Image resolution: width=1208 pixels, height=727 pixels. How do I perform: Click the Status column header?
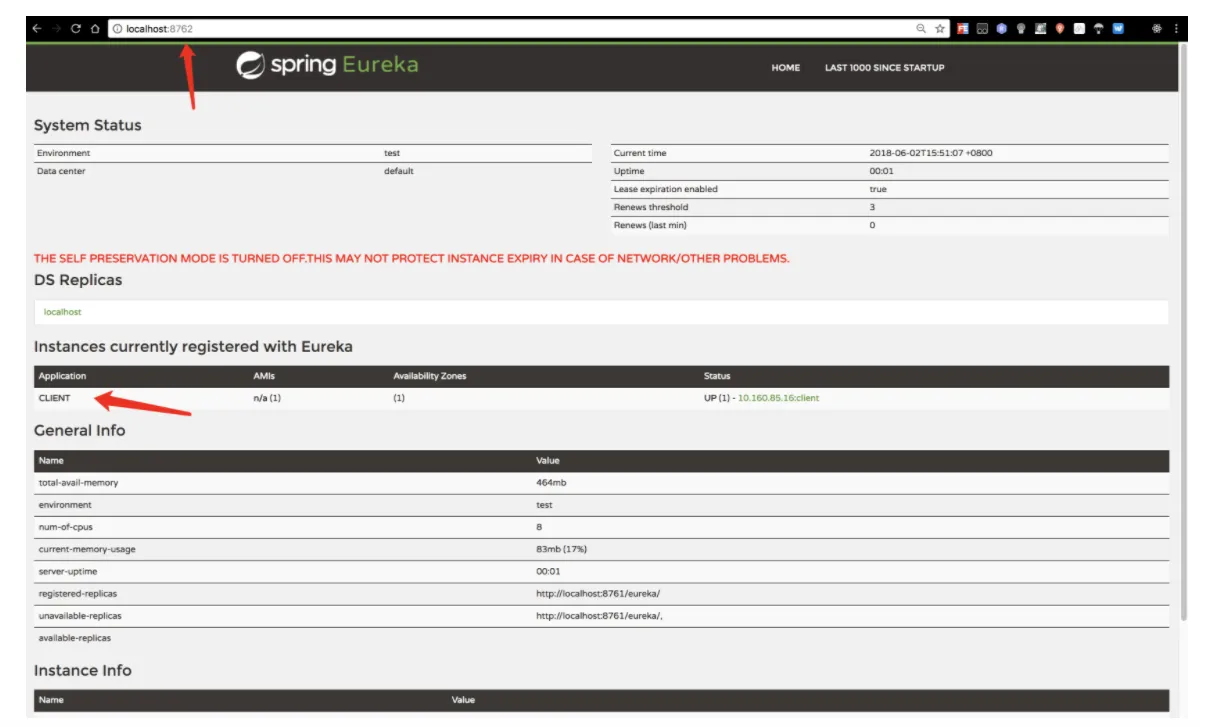(717, 376)
